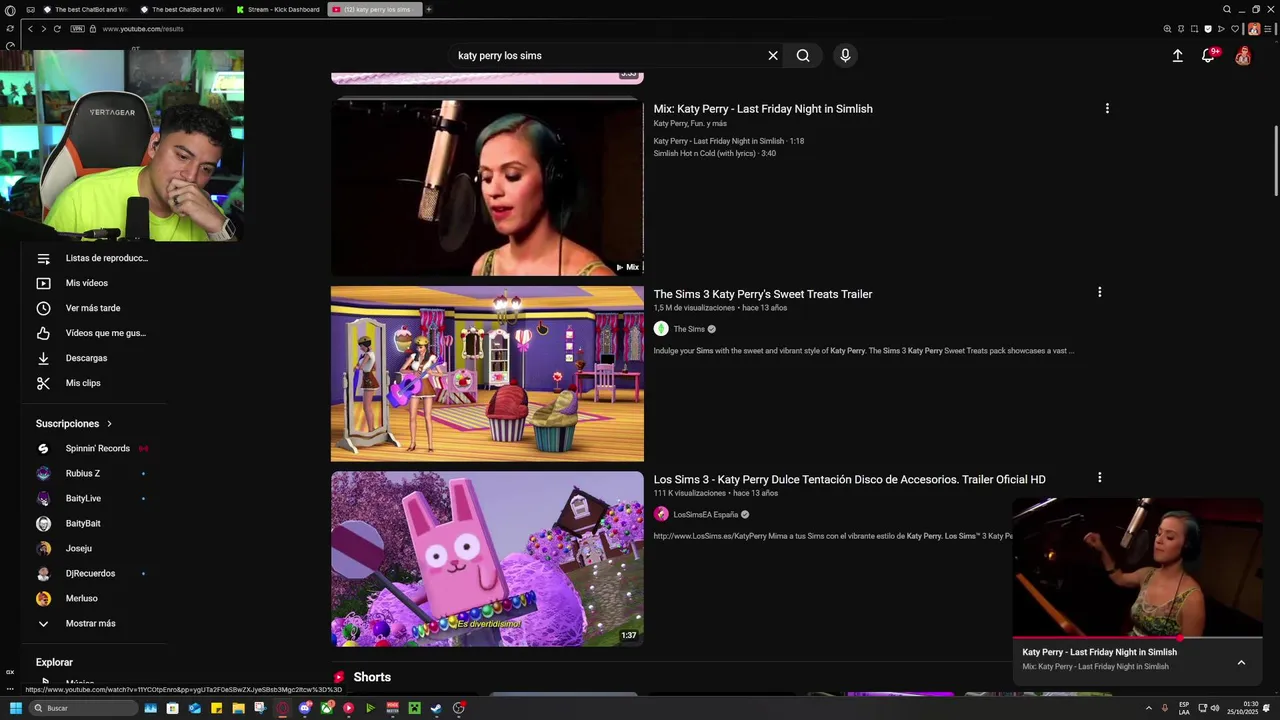Open Steam from the taskbar
The image size is (1280, 720).
[436, 708]
